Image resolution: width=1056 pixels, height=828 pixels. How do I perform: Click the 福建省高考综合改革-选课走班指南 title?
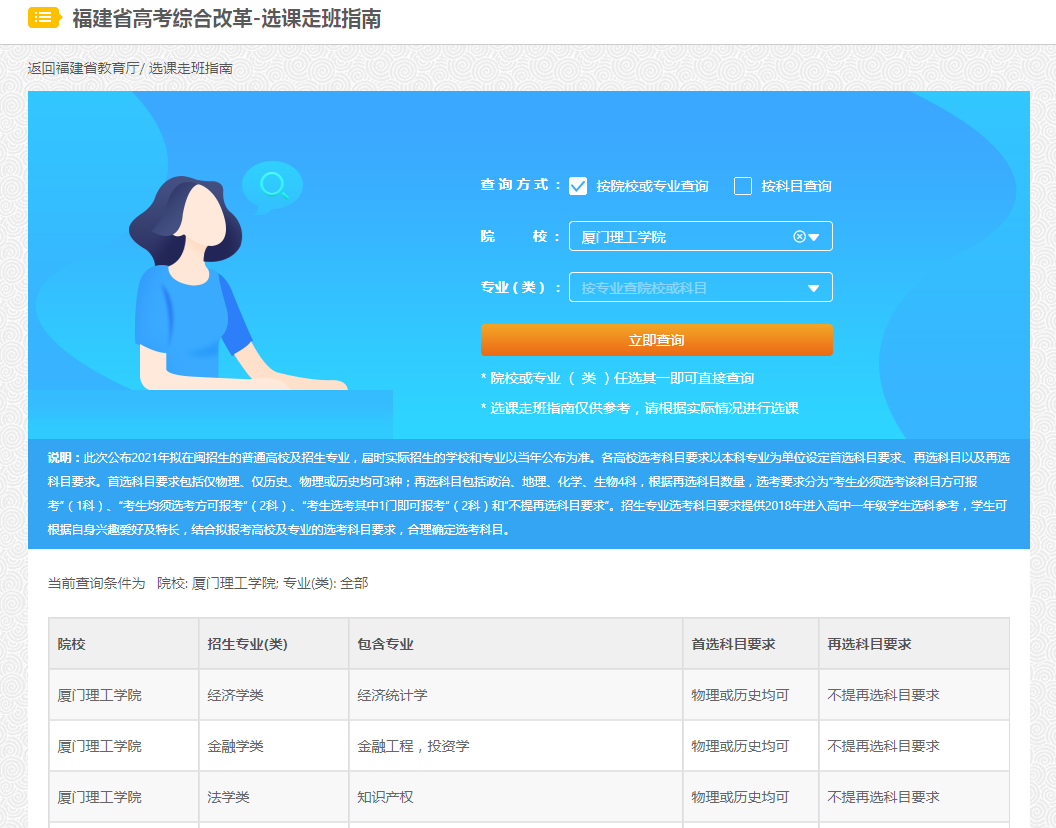pos(227,18)
